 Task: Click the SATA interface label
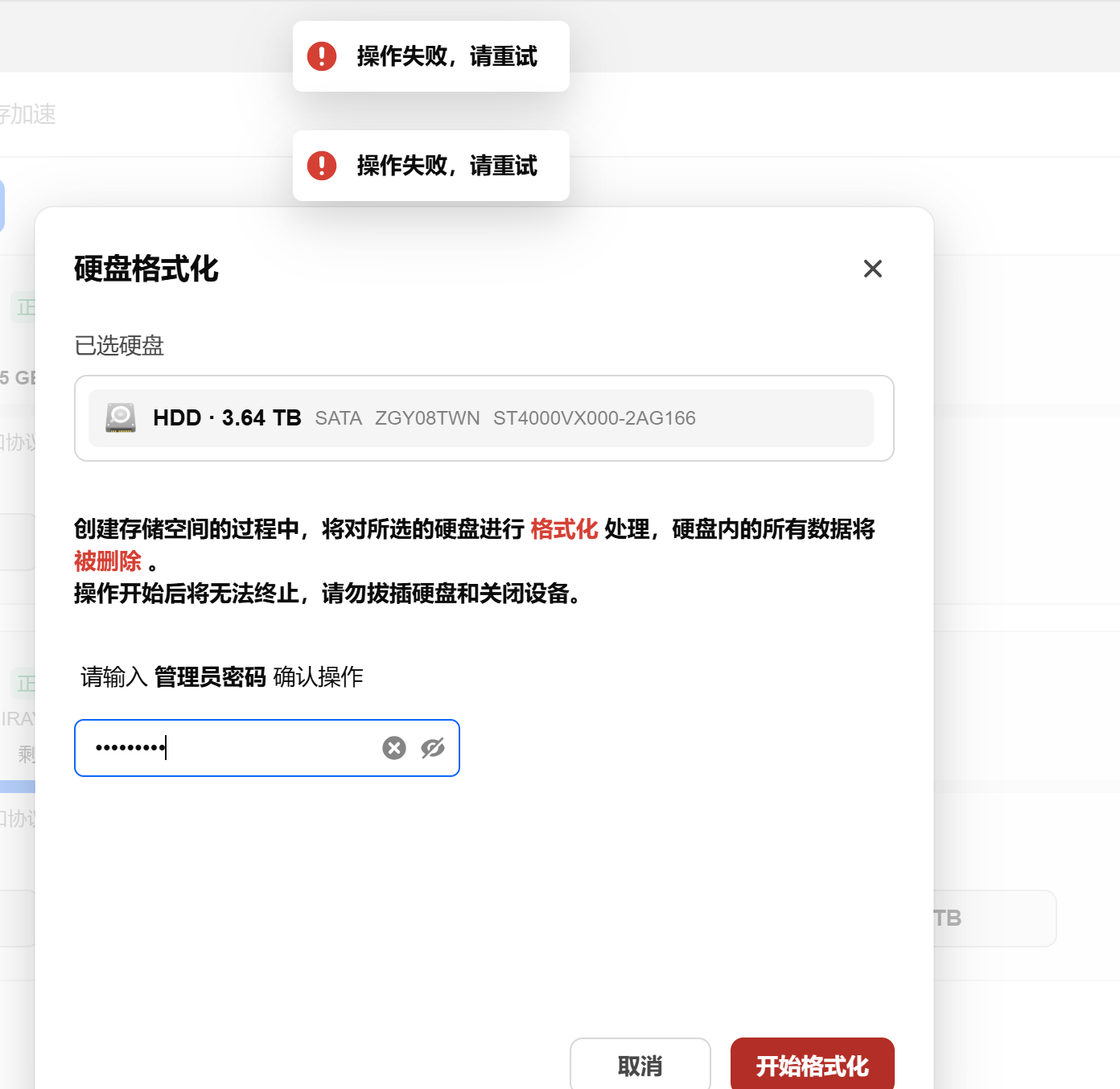pos(339,418)
